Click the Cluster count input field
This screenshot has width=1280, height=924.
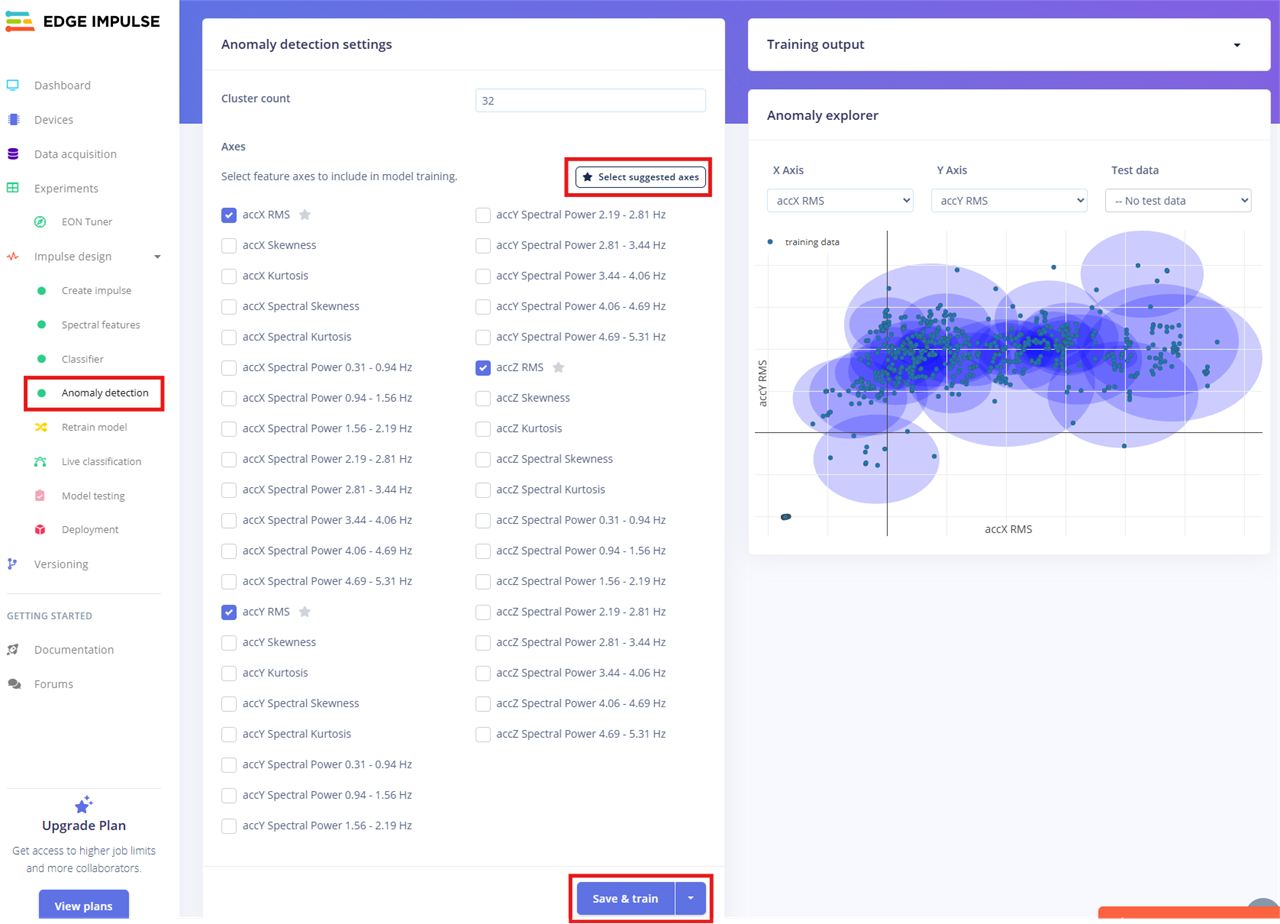591,100
